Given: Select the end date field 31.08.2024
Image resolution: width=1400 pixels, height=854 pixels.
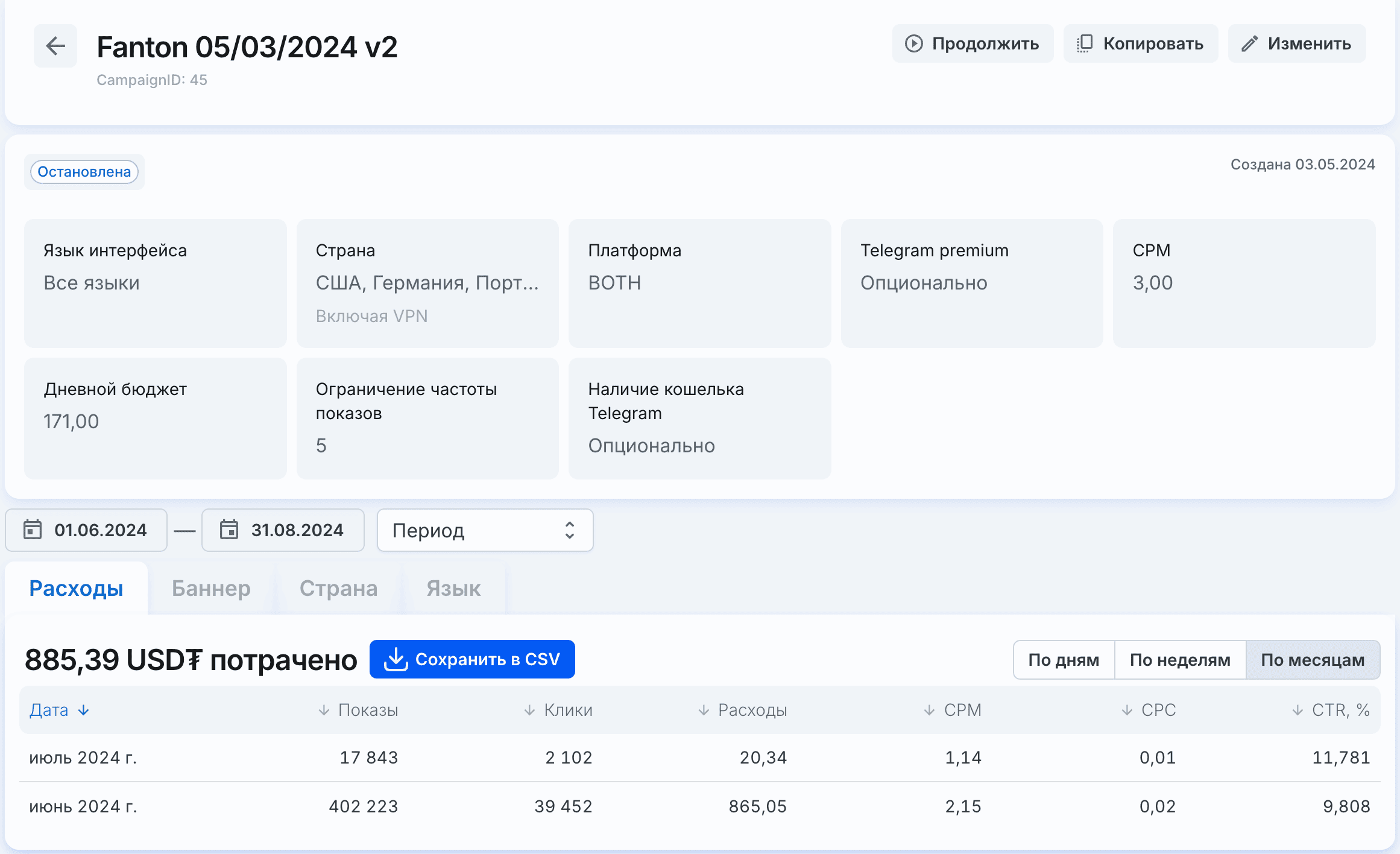Looking at the screenshot, I should pyautogui.click(x=283, y=530).
